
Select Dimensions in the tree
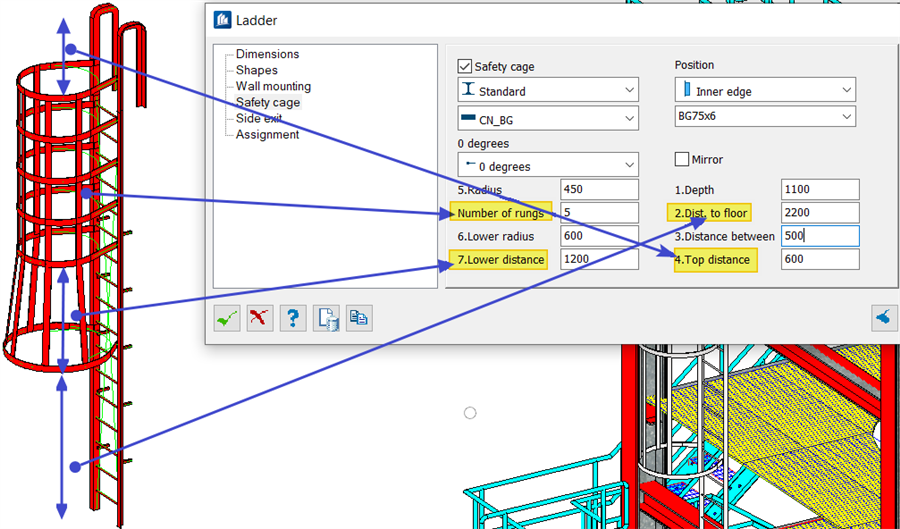[x=267, y=54]
